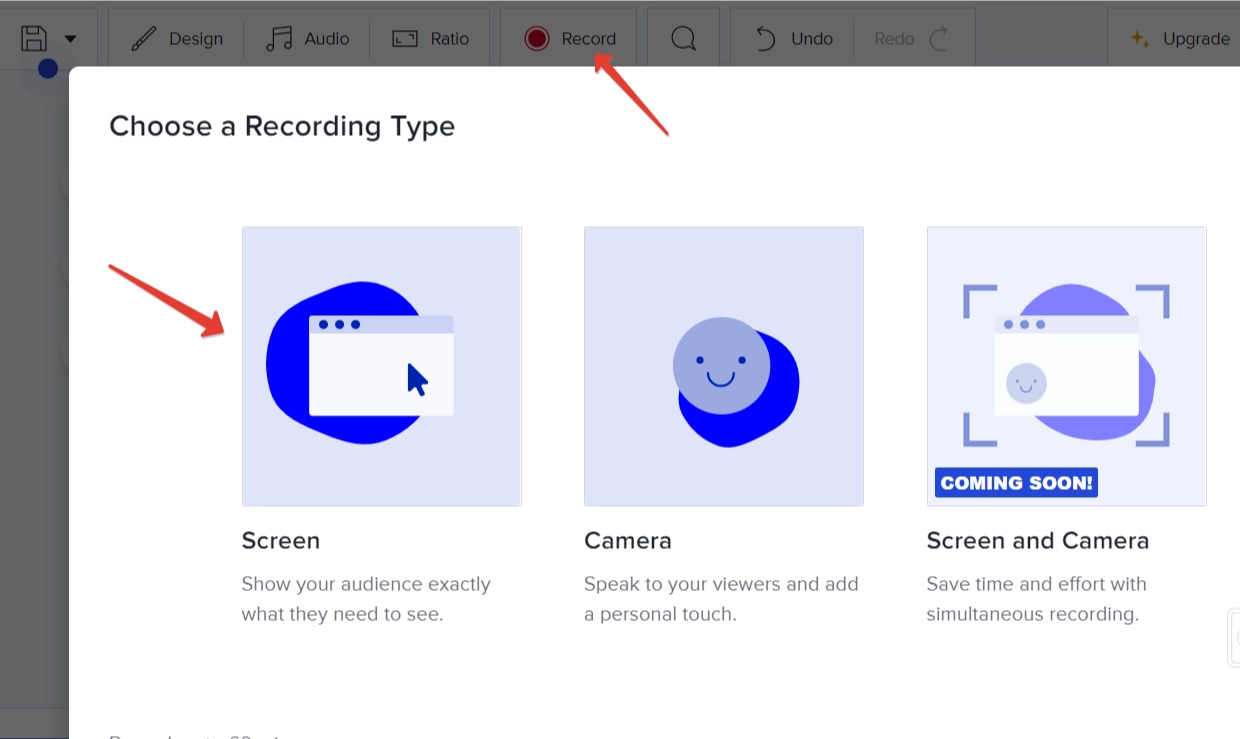Image resolution: width=1240 pixels, height=739 pixels.
Task: Expand the dropdown arrow beside the save icon
Action: click(70, 39)
